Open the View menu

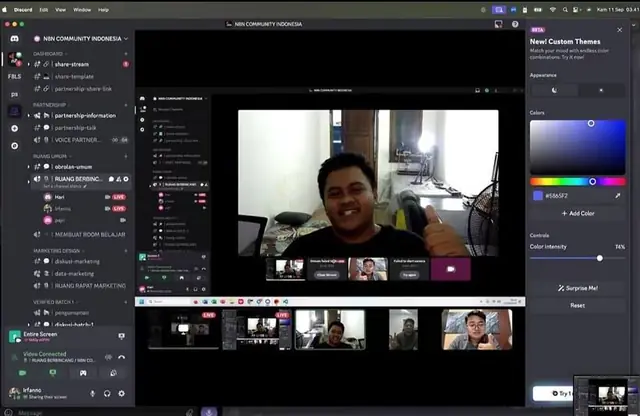coord(60,10)
